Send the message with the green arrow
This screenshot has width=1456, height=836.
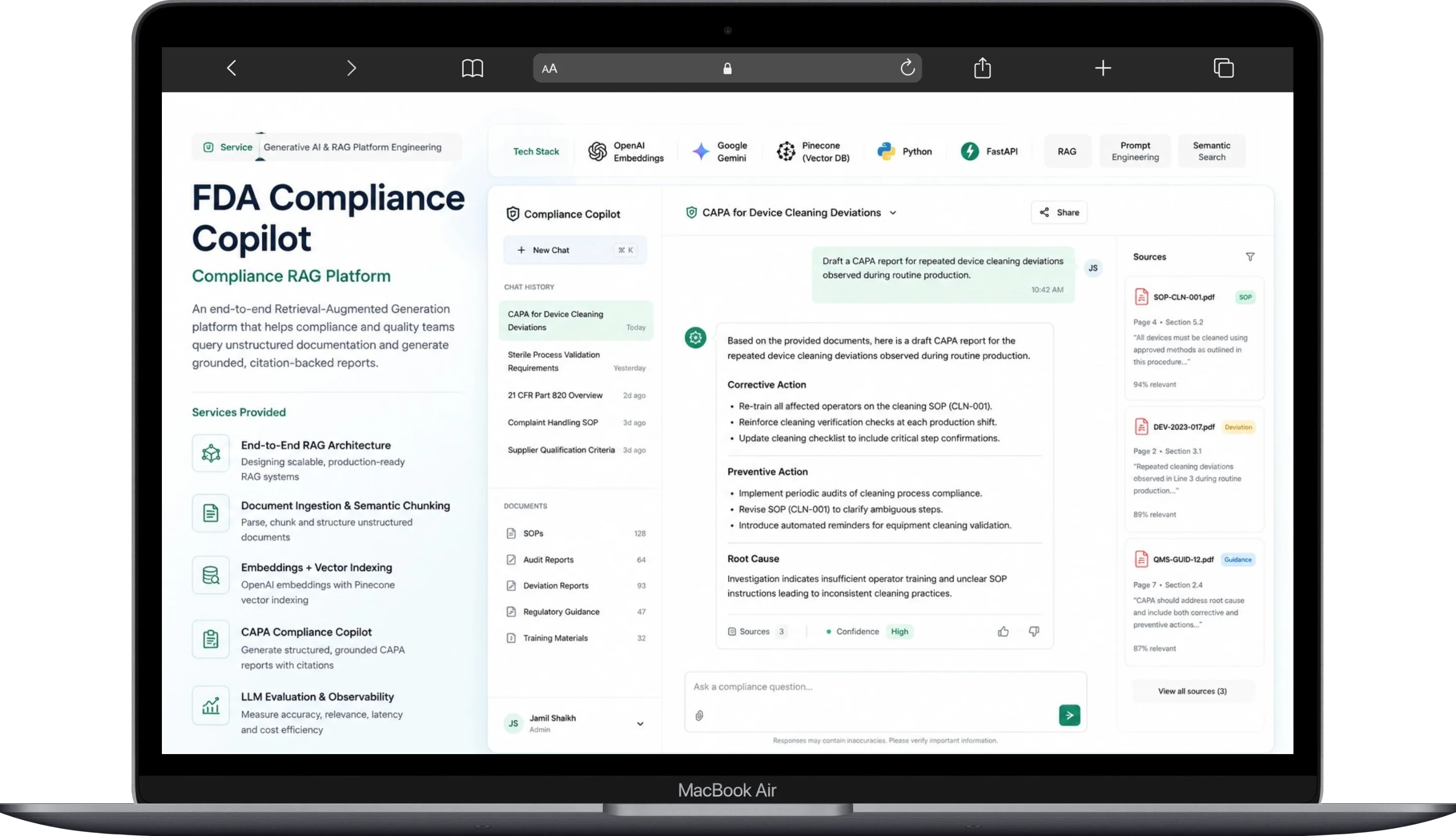click(x=1070, y=715)
